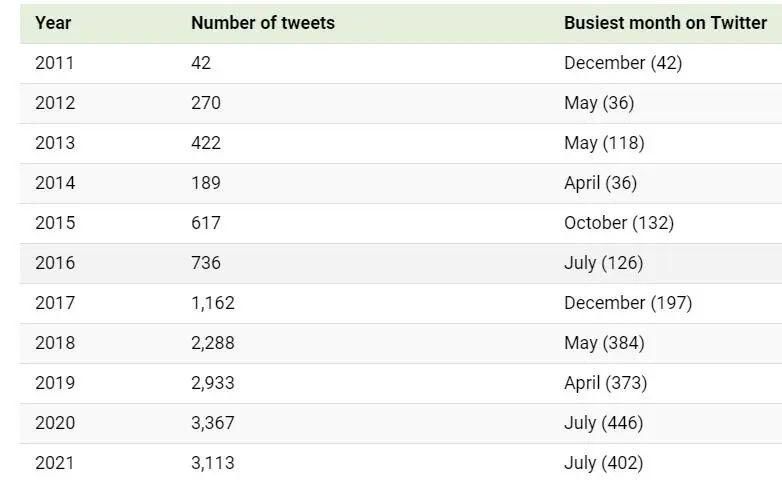This screenshot has width=782, height=484.
Task: Select the April (373) cell
Action: click(605, 383)
